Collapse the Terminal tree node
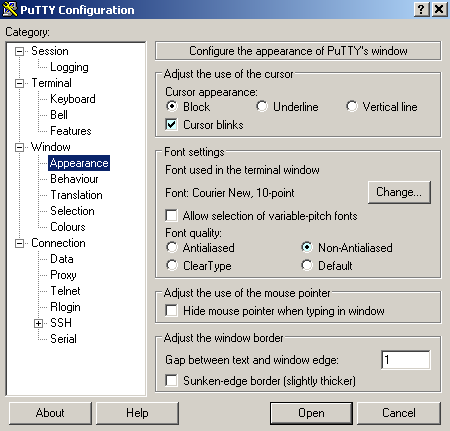Screen dimensions: 450x431 pyautogui.click(x=20, y=83)
